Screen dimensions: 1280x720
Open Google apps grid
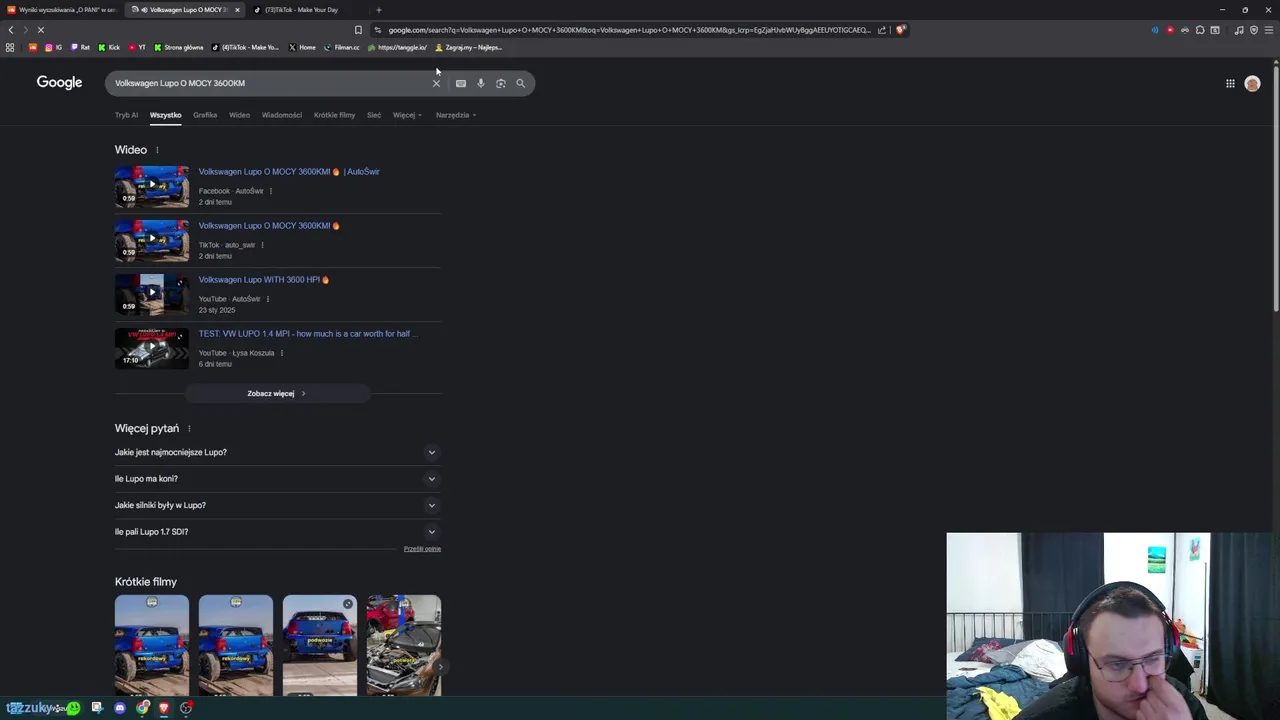[x=1230, y=83]
